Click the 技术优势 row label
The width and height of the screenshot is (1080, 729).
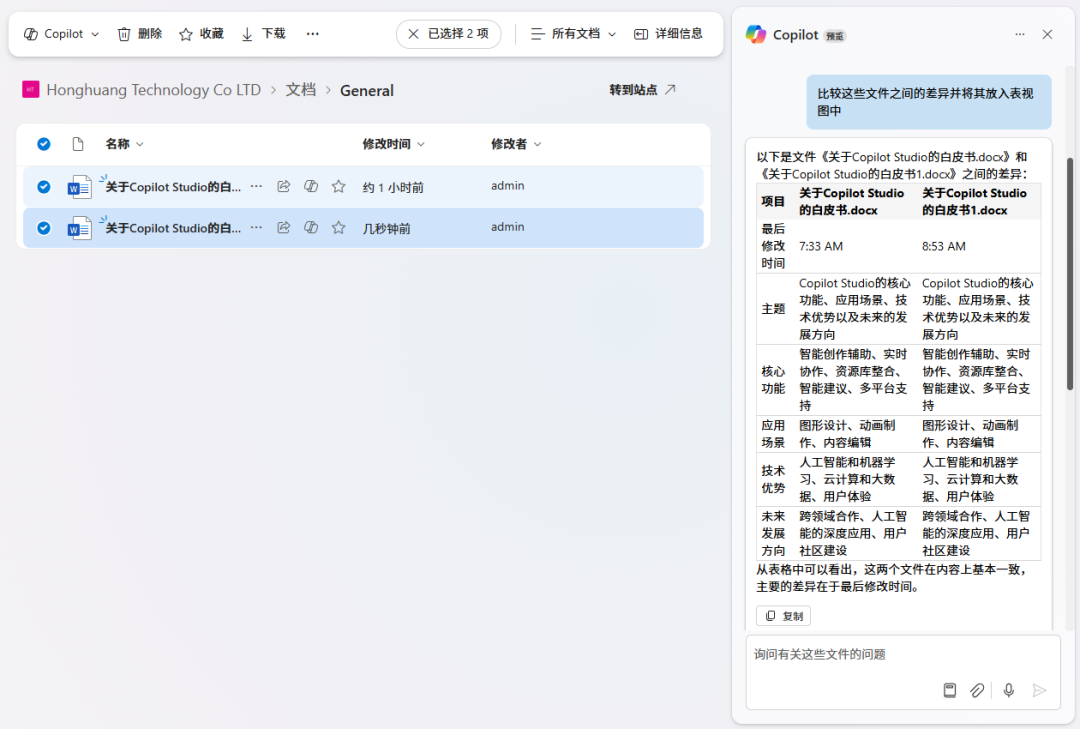[773, 479]
